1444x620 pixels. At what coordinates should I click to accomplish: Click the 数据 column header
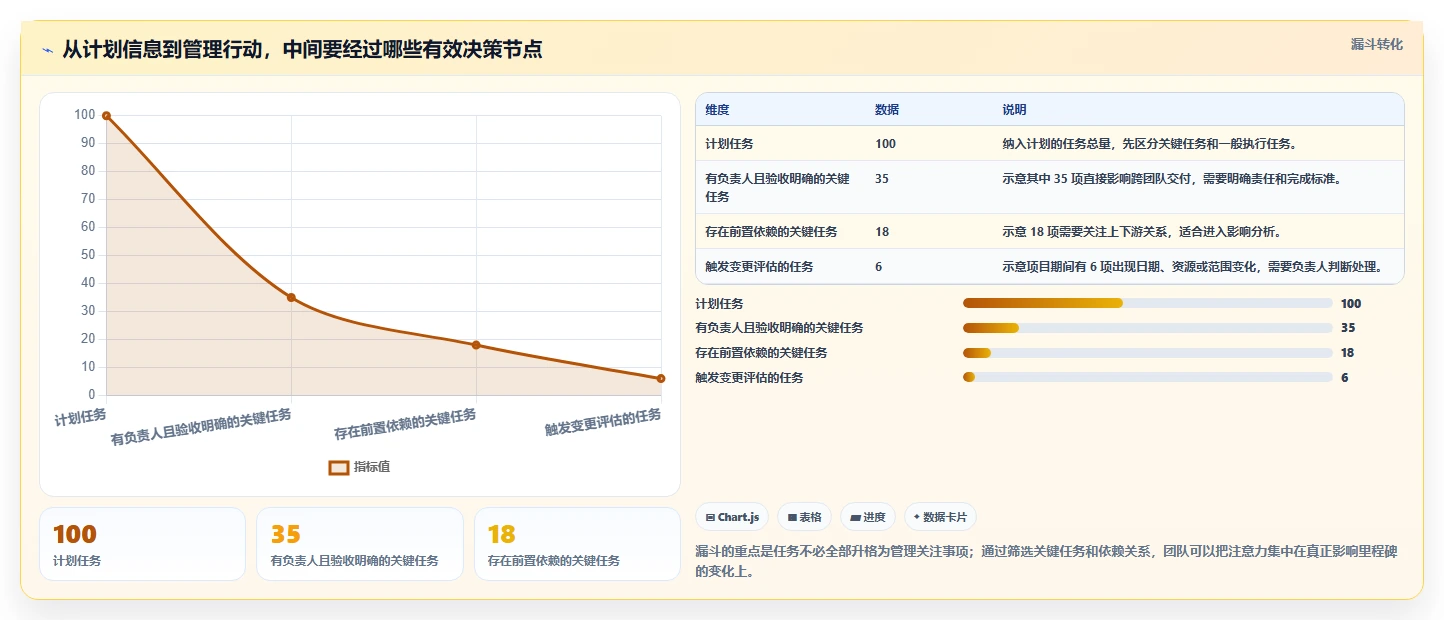[887, 110]
